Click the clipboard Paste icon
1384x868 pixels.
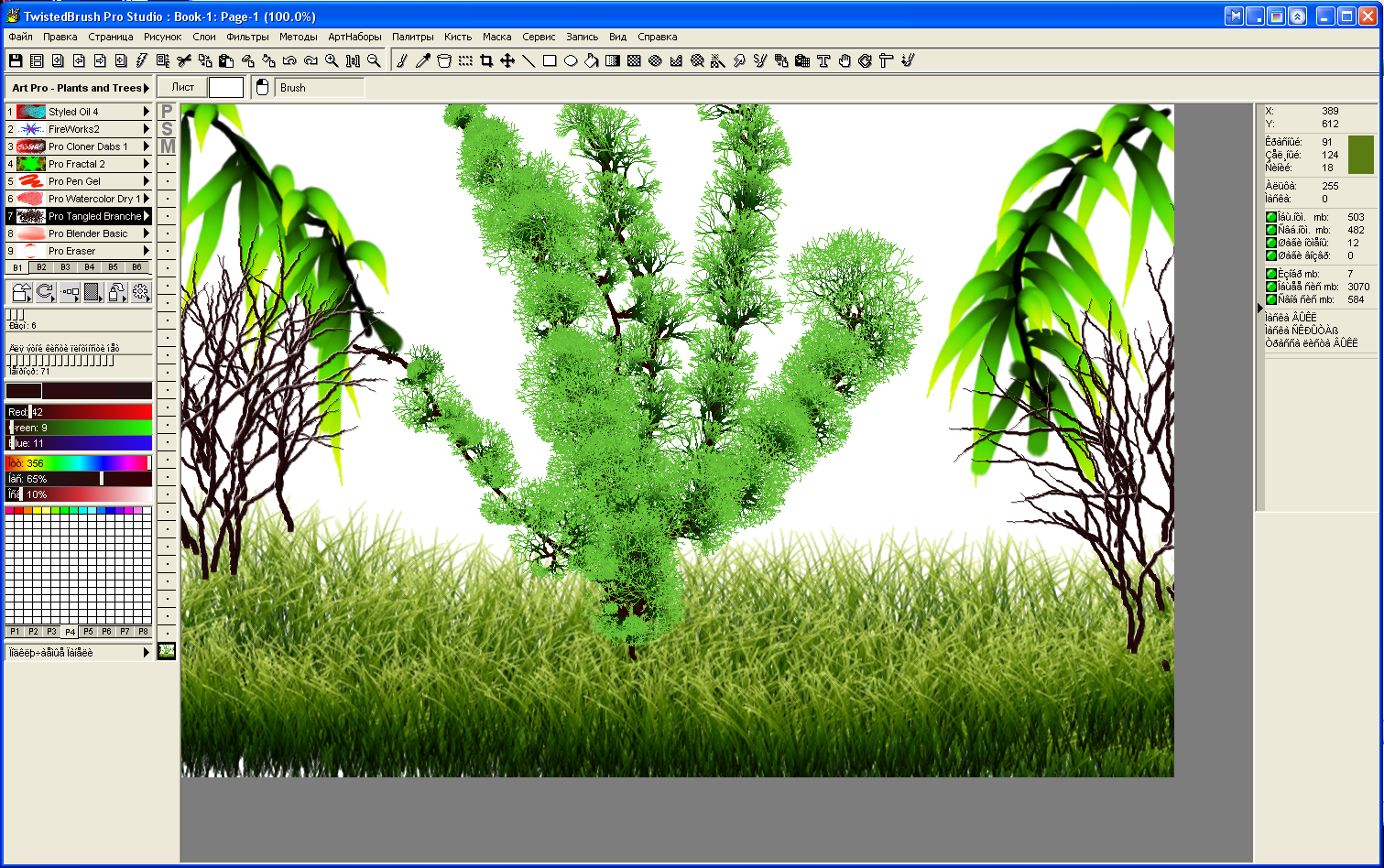point(226,60)
